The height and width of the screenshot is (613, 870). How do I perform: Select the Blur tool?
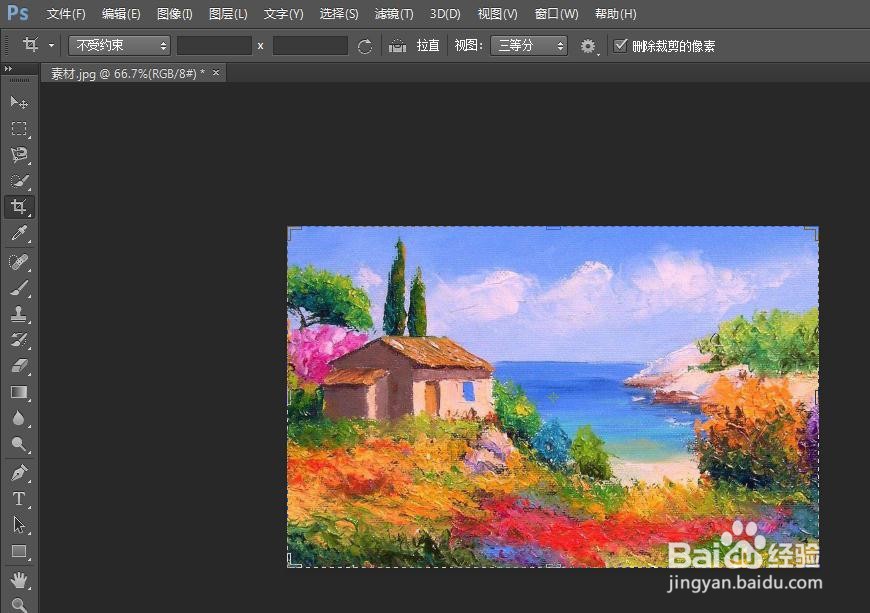19,418
